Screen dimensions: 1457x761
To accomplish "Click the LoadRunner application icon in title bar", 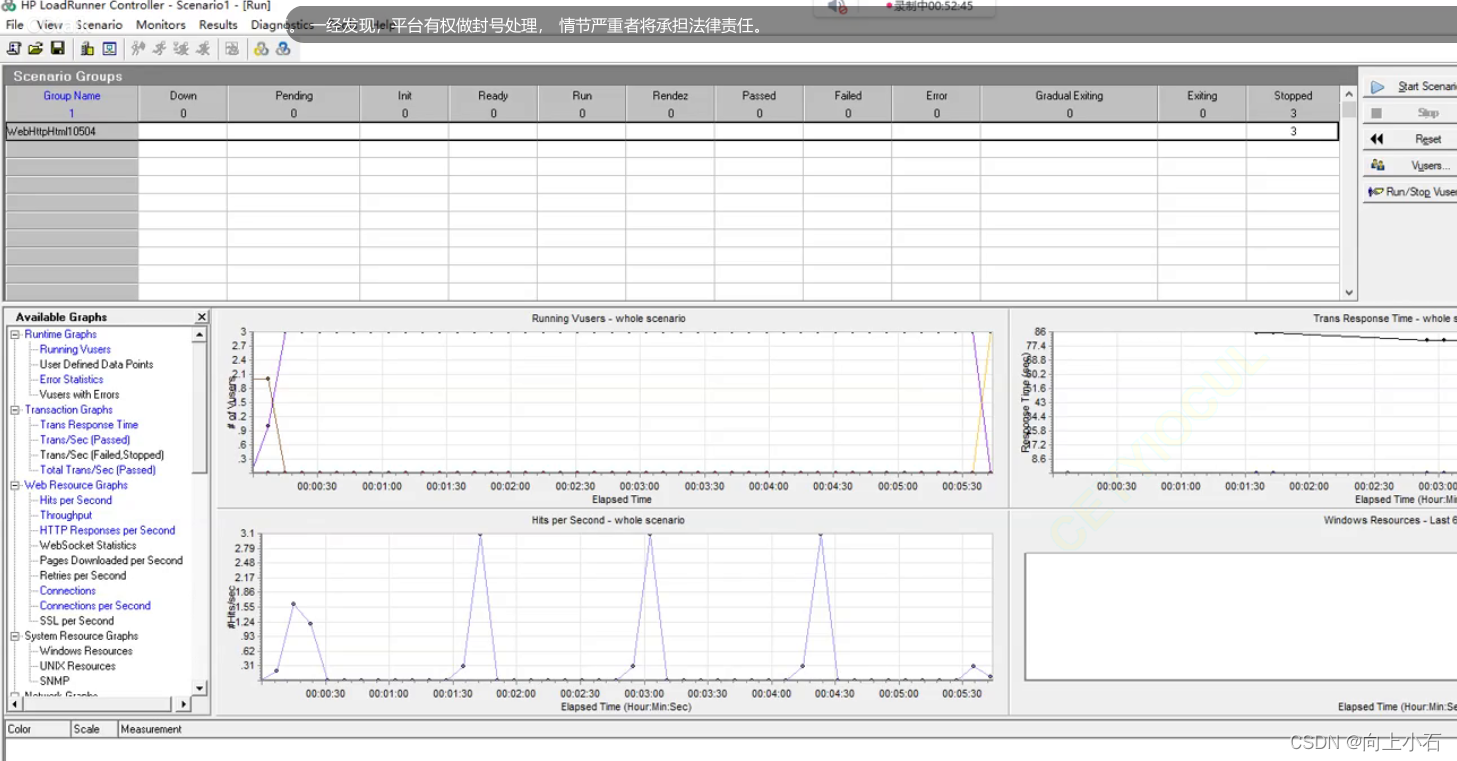I will (x=9, y=6).
